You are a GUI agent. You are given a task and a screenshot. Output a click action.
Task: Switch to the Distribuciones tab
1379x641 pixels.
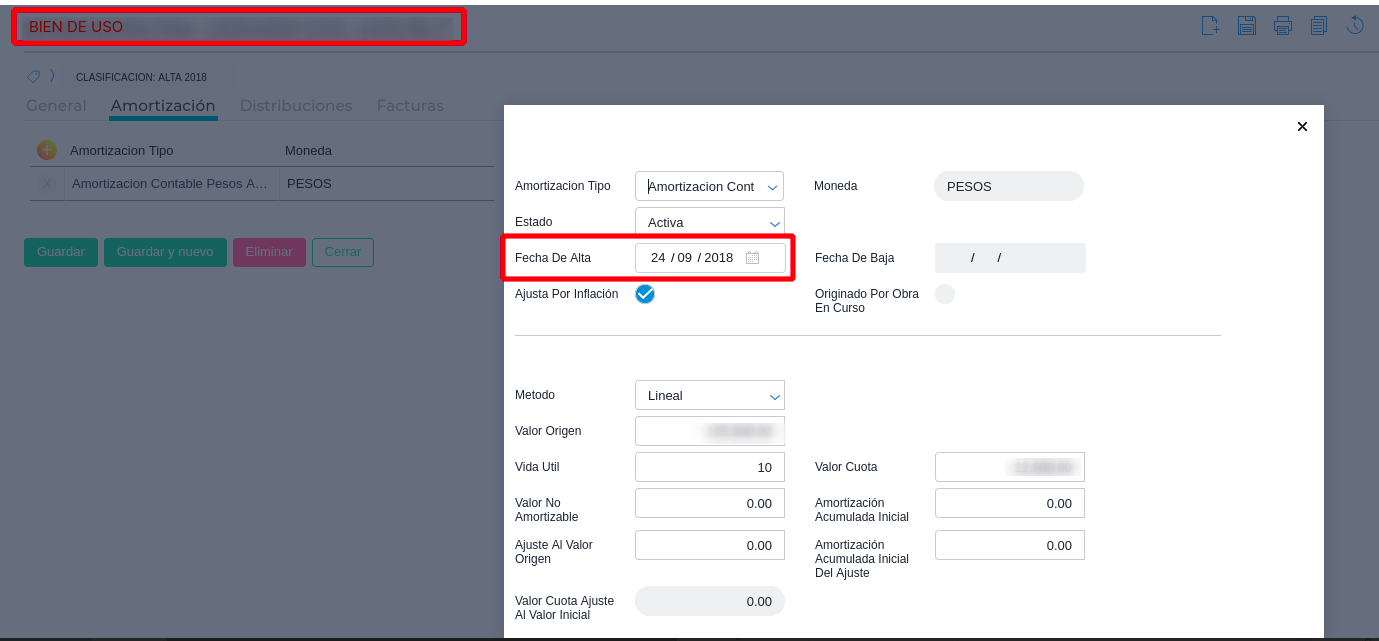[296, 106]
